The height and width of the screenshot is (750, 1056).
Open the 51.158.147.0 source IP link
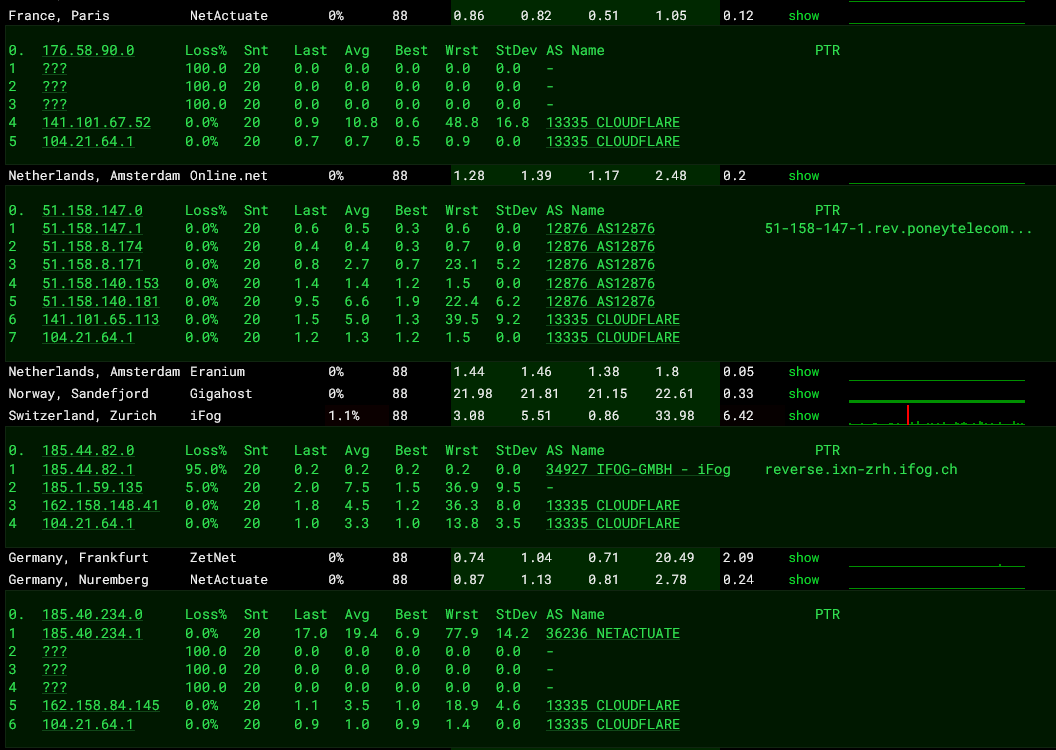92,211
